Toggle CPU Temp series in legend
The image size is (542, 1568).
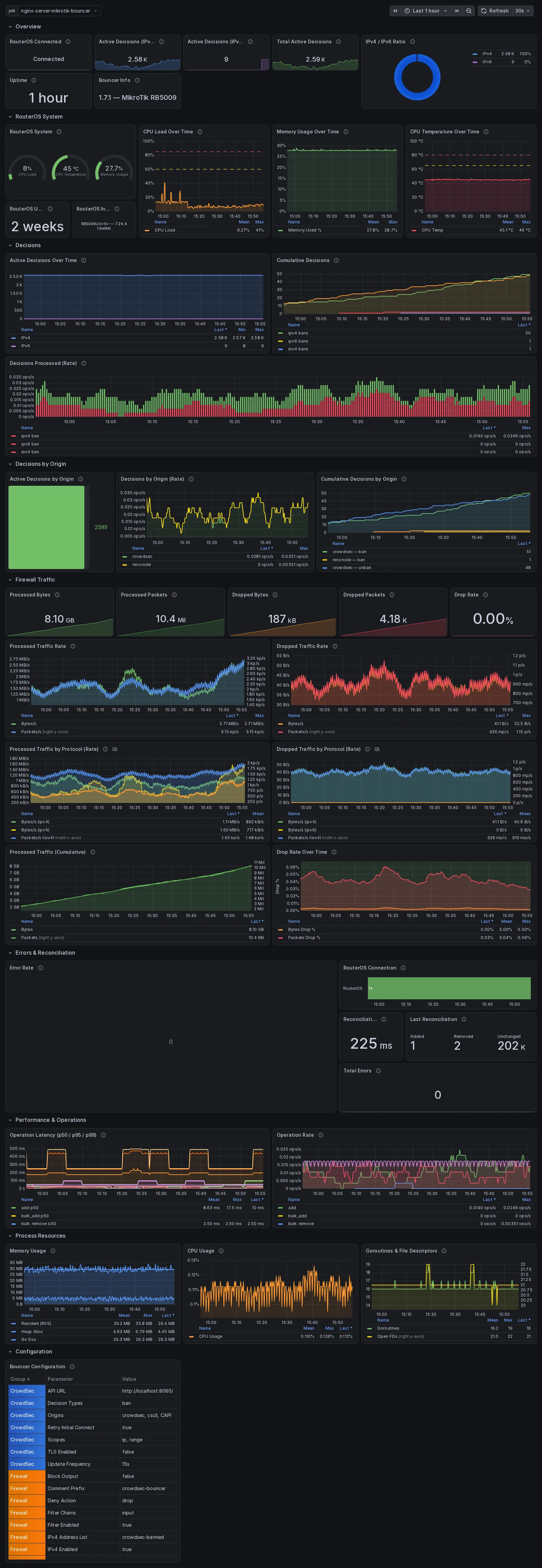432,230
